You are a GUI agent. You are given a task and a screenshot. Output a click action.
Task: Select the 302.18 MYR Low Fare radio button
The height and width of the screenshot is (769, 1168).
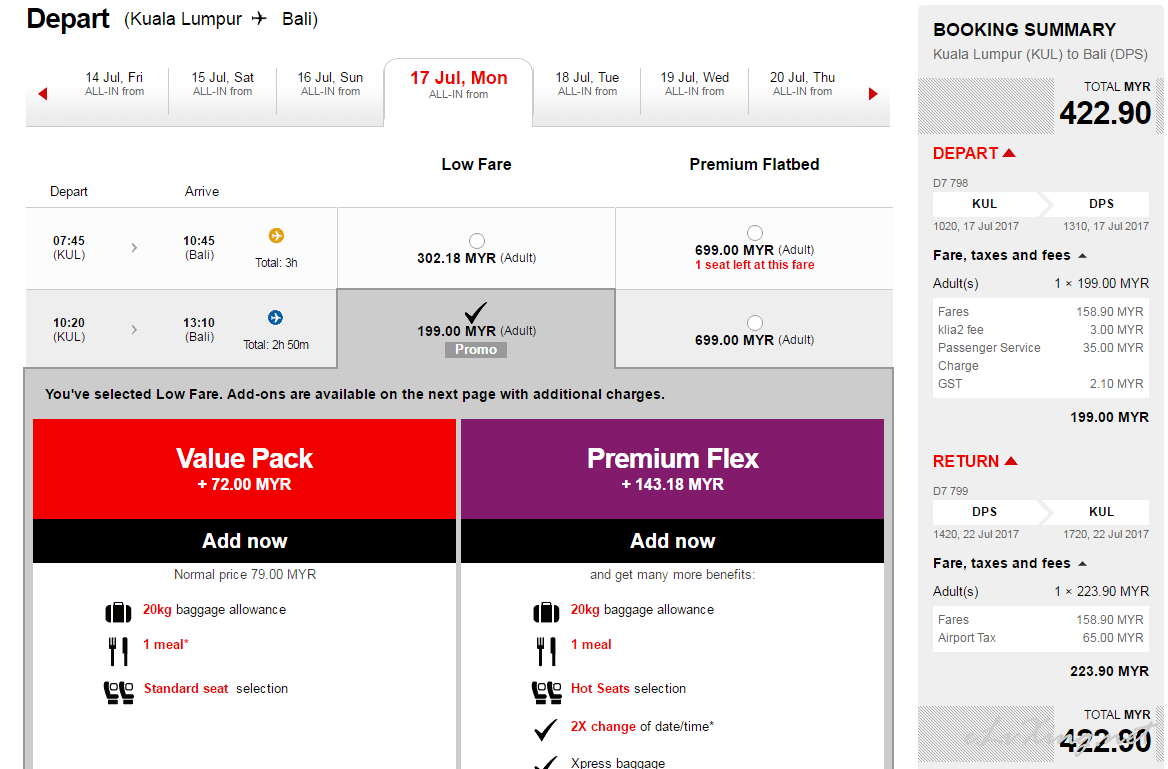[477, 241]
